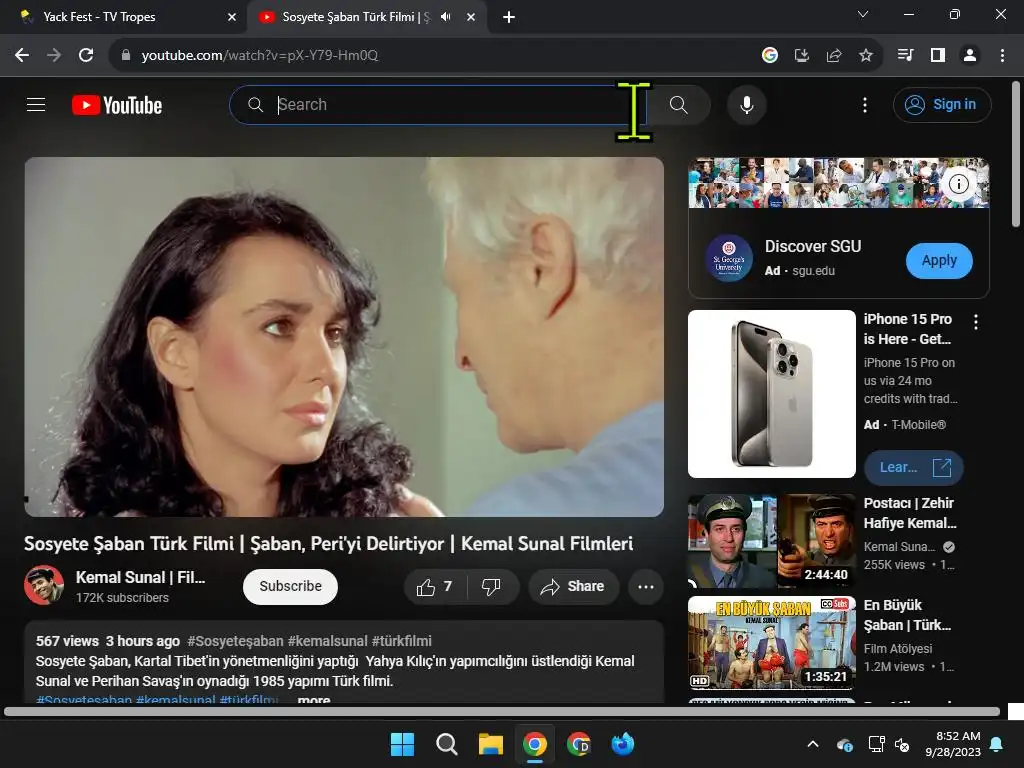Open Chrome three-dot menu
1024x768 pixels.
(x=1002, y=55)
